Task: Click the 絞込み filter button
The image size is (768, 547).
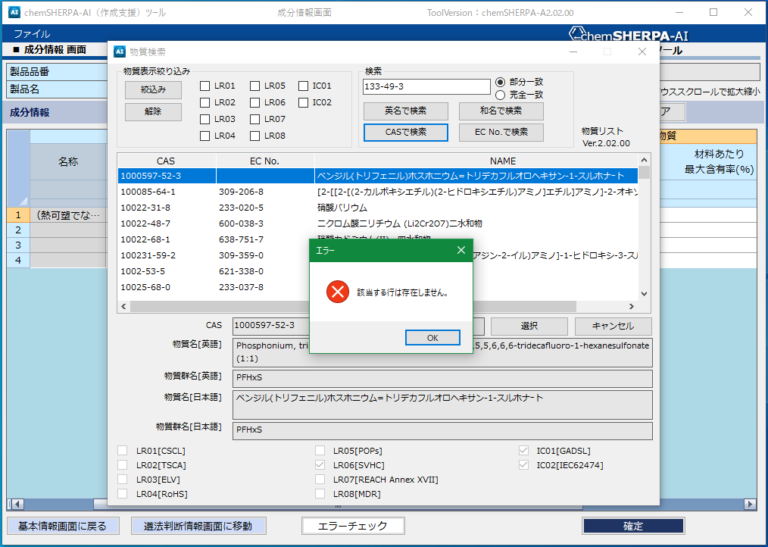Action: [153, 90]
